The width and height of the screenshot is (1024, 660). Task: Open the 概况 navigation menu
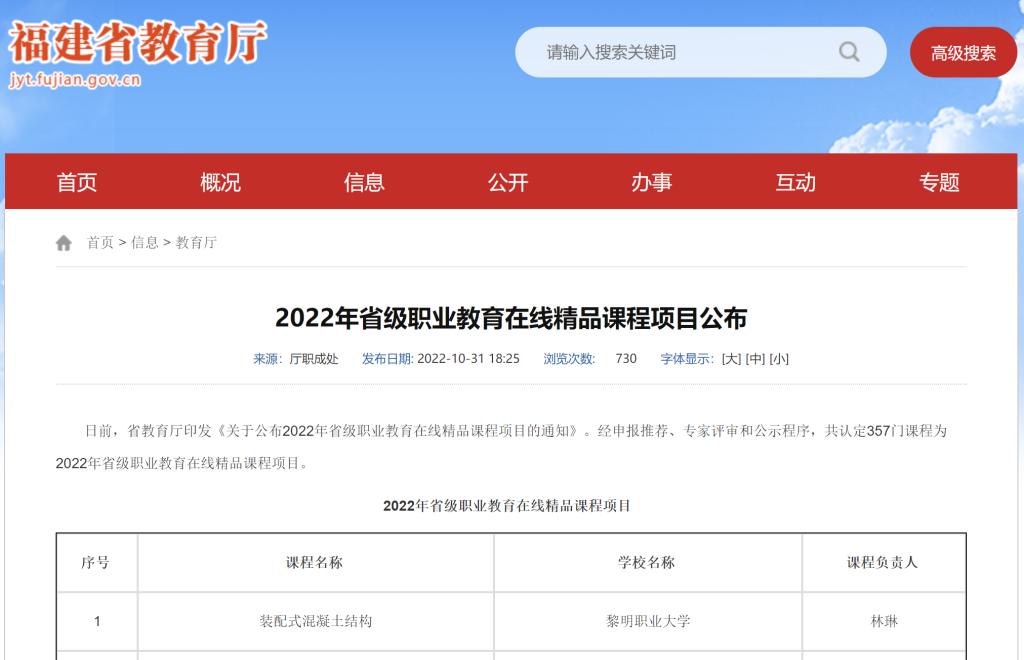tap(220, 182)
